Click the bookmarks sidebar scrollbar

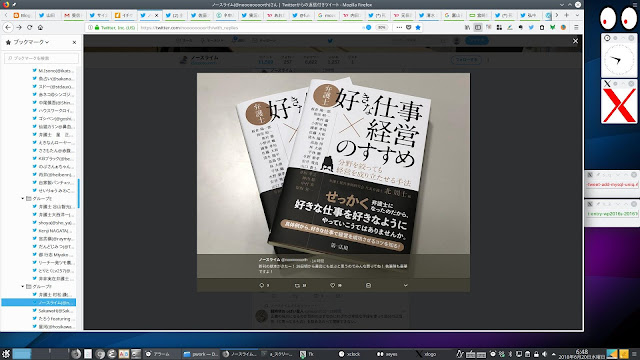(x=78, y=193)
